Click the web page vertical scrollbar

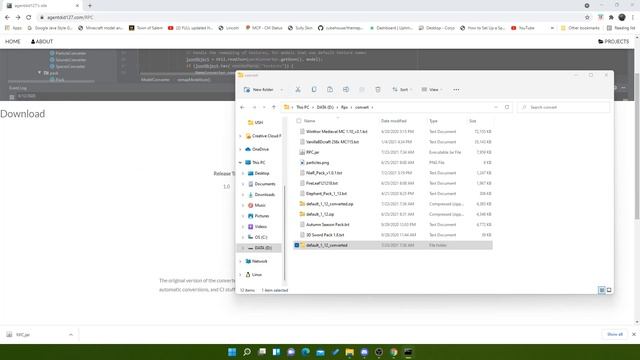(637, 147)
